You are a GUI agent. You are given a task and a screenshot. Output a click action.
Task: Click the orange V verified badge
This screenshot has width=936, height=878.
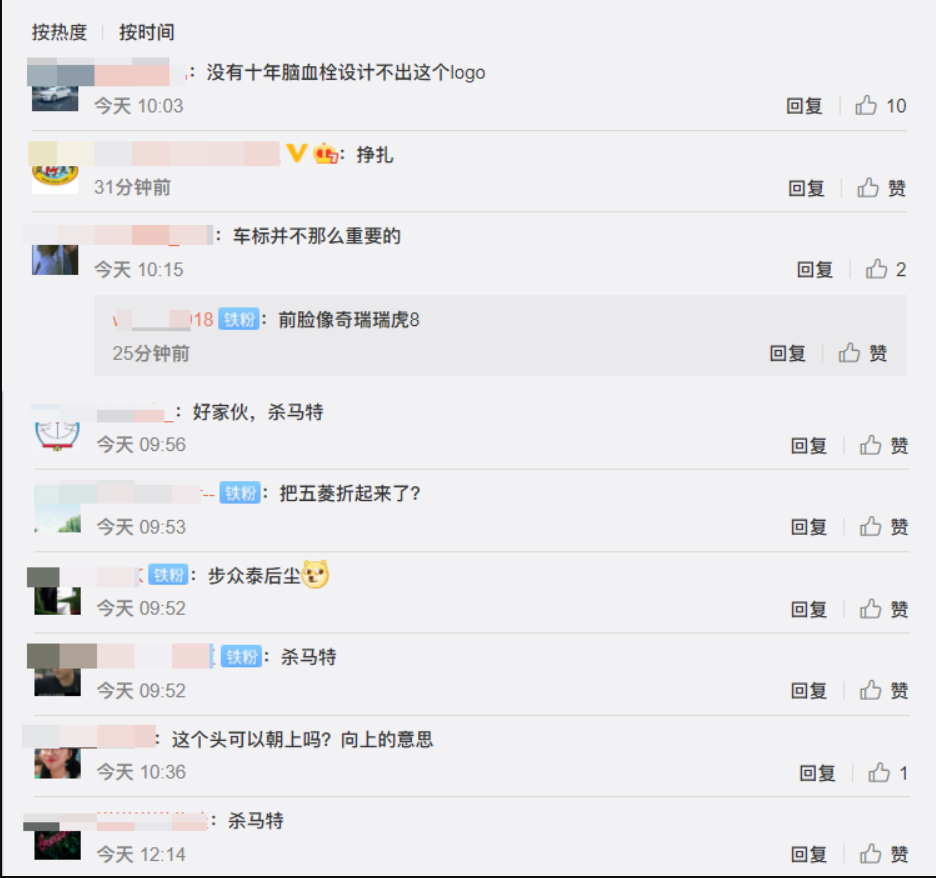[x=297, y=153]
